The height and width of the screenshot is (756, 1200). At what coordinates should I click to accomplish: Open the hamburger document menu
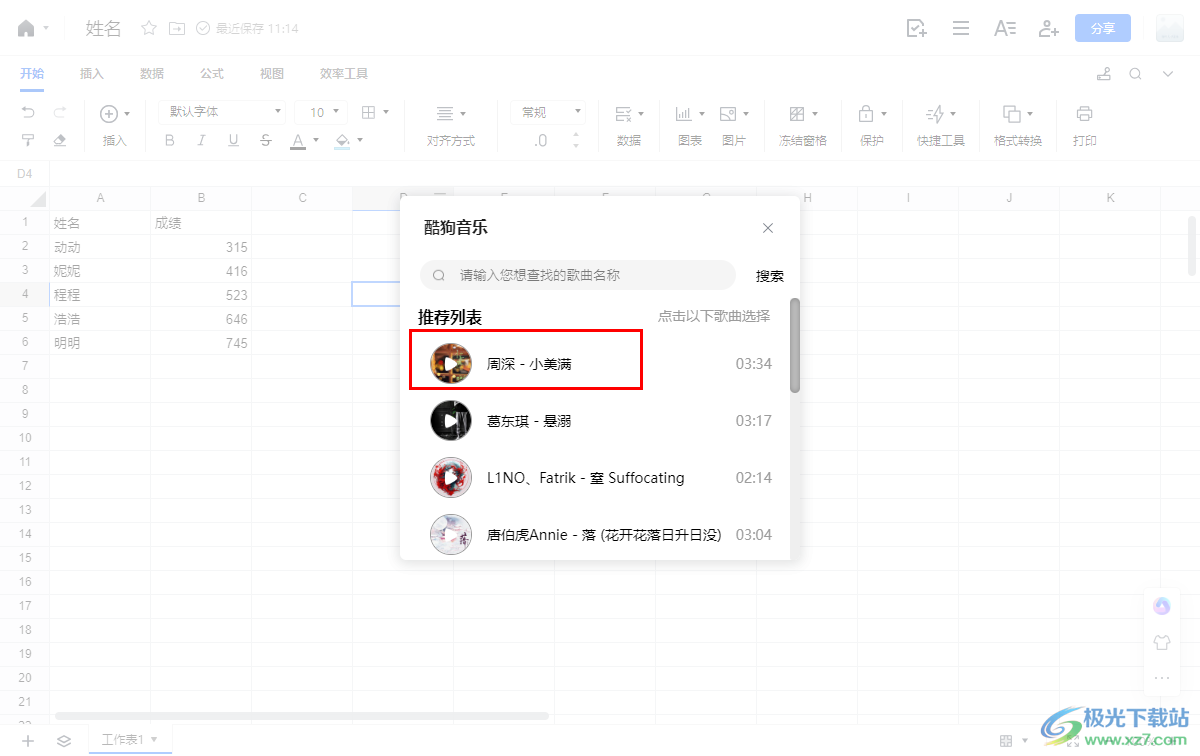(961, 28)
